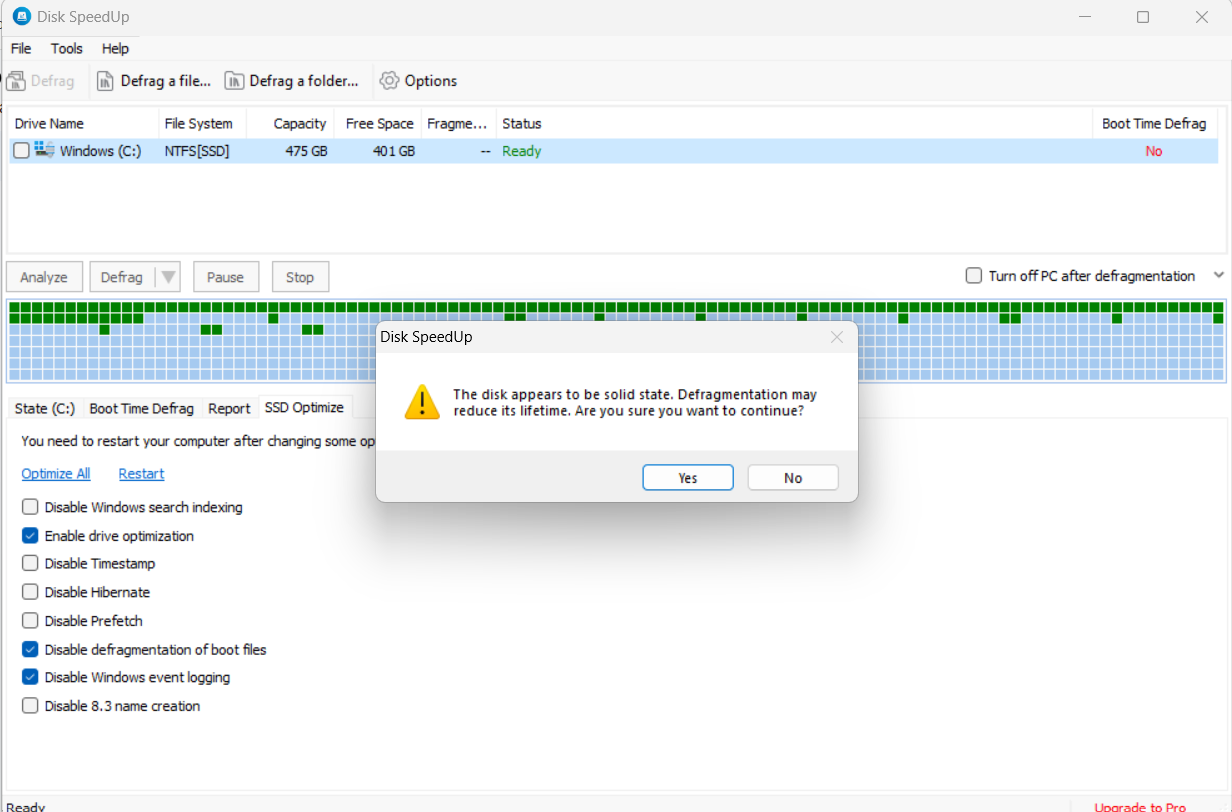Sort by Fragmentation column header
Viewport: 1232px width, 812px height.
coord(458,124)
